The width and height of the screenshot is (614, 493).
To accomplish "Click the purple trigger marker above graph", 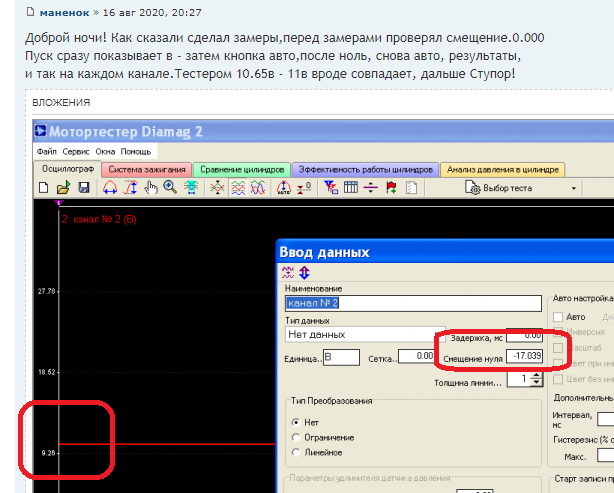I will coord(59,203).
